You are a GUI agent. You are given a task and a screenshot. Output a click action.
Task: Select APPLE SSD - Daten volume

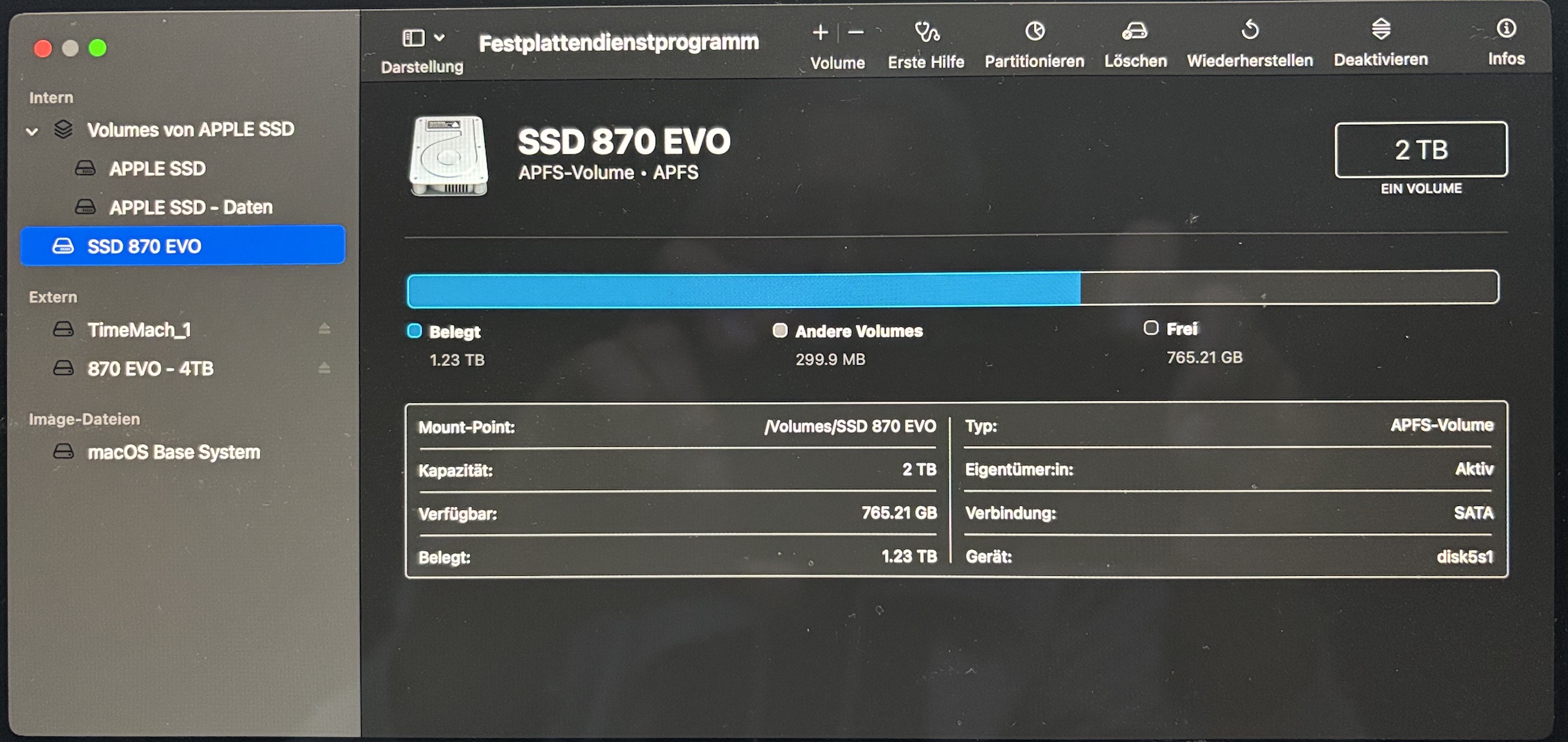click(x=190, y=207)
